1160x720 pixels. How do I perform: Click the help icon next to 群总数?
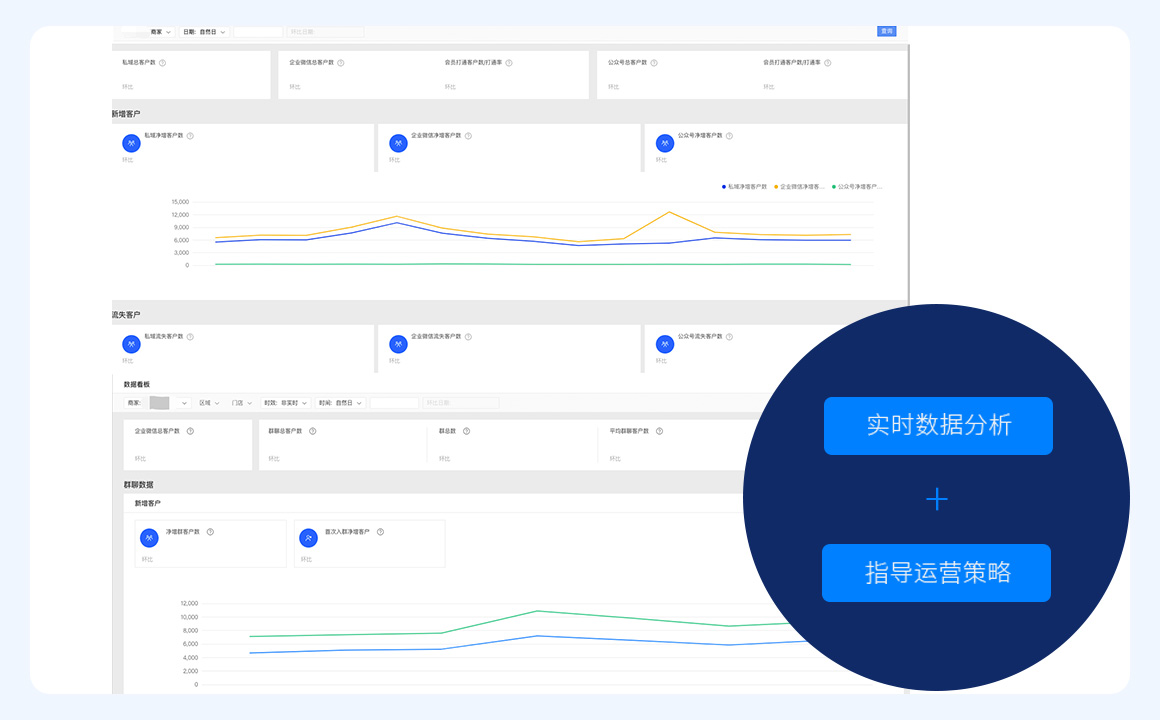click(466, 431)
